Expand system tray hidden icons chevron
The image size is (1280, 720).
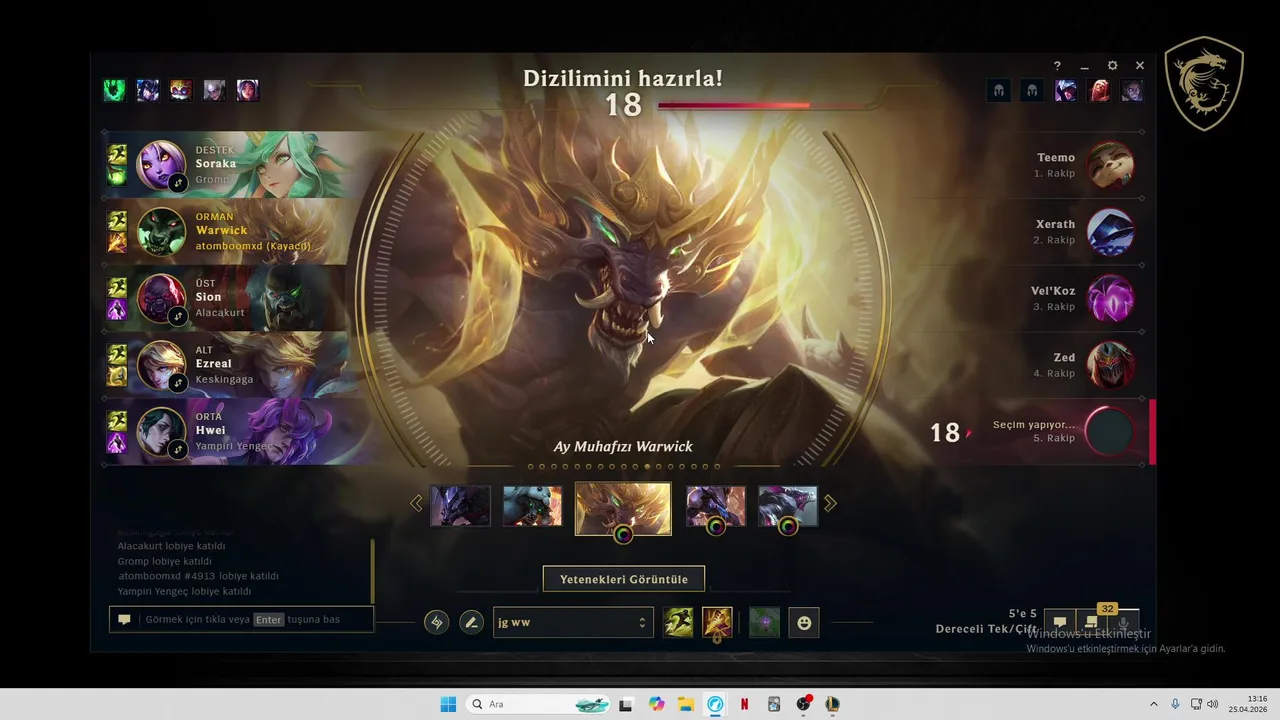click(1154, 704)
